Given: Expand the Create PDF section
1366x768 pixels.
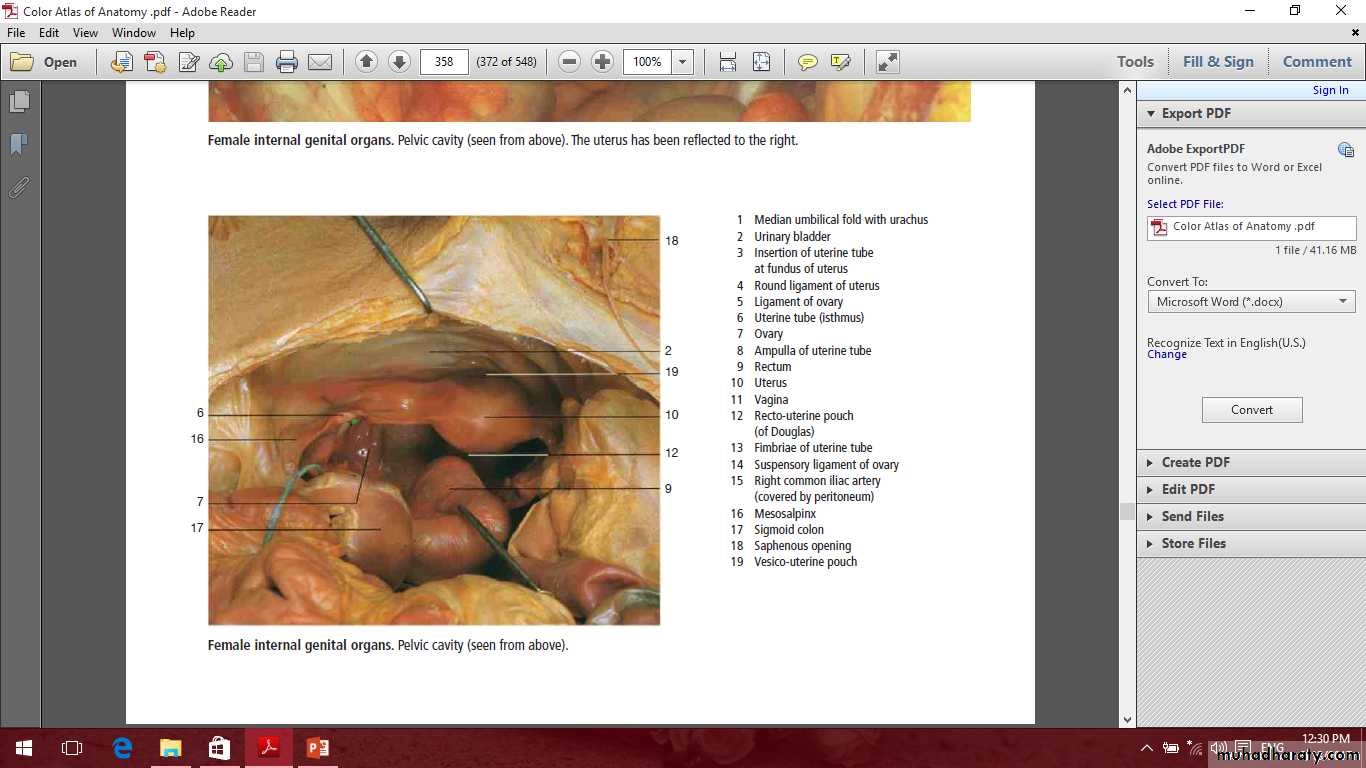Looking at the screenshot, I should (x=1195, y=462).
